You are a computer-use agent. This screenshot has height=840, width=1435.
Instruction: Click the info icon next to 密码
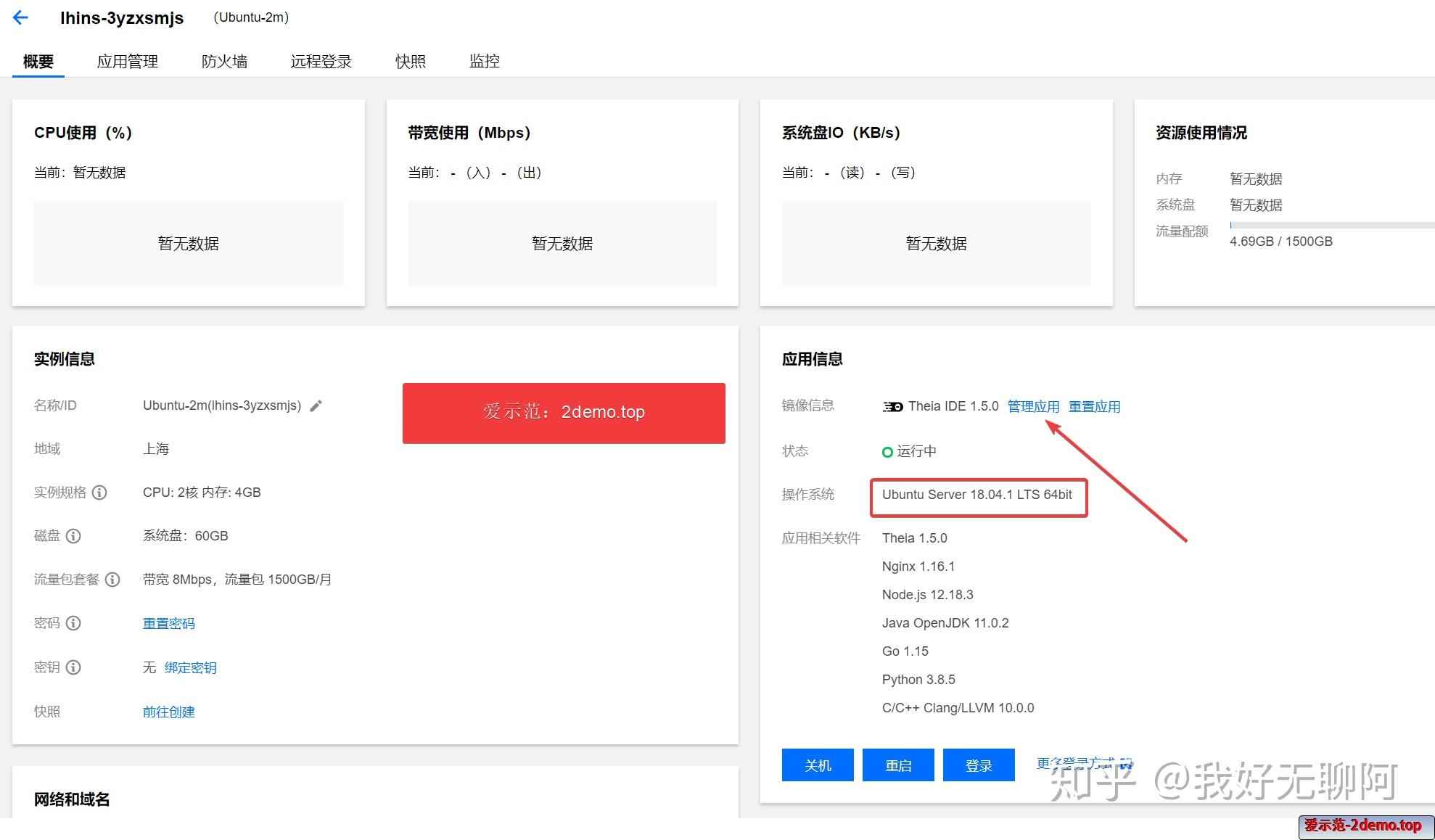tap(73, 623)
